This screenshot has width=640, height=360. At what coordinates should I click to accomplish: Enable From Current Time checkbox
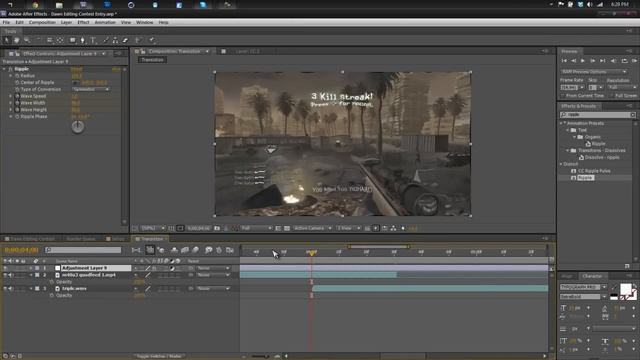563,96
